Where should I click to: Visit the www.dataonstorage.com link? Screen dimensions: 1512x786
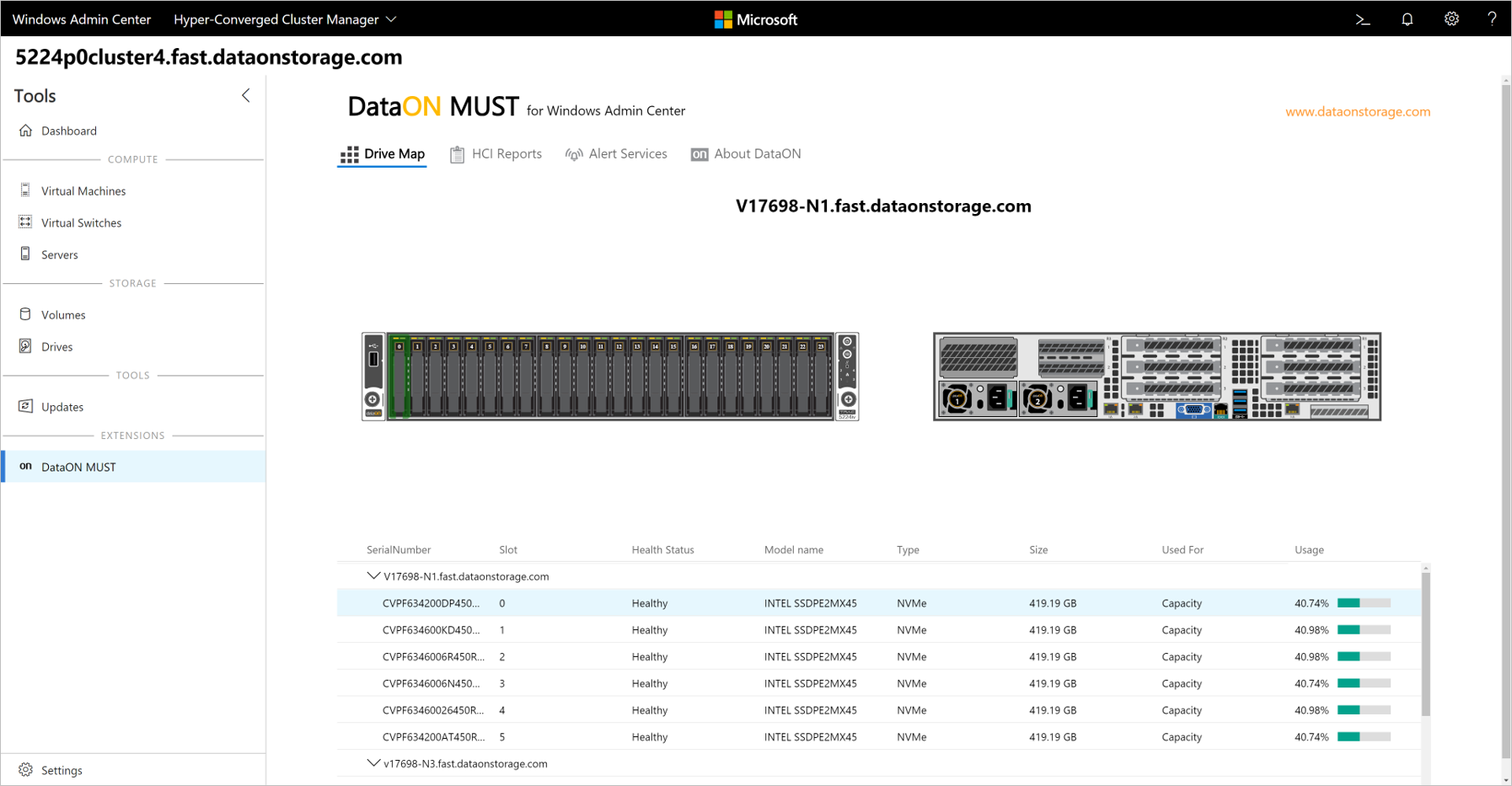(x=1357, y=111)
